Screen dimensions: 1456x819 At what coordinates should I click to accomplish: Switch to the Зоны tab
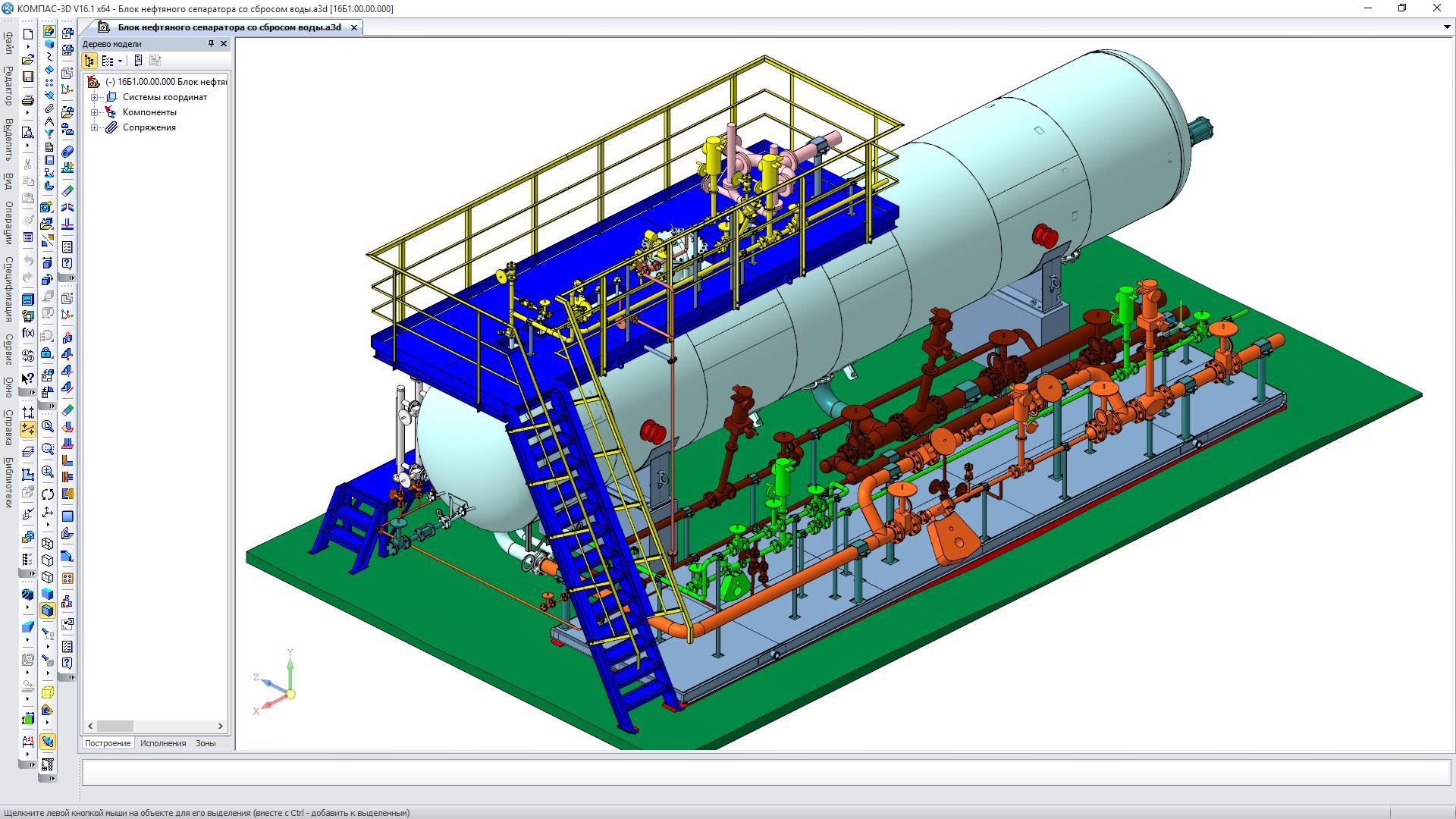click(206, 743)
